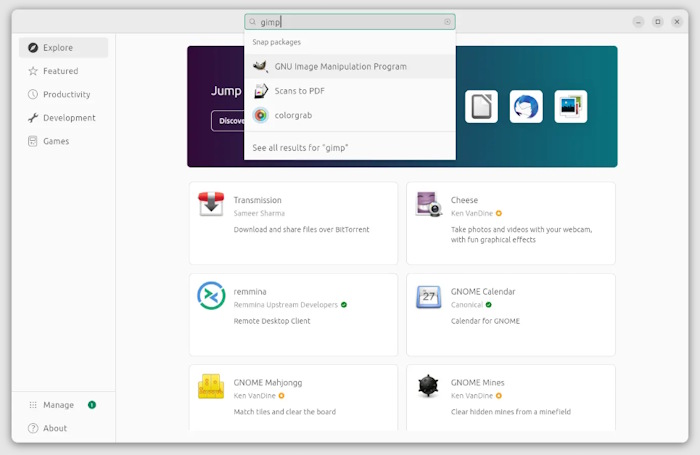Open the image viewer icon on banner

click(x=571, y=107)
